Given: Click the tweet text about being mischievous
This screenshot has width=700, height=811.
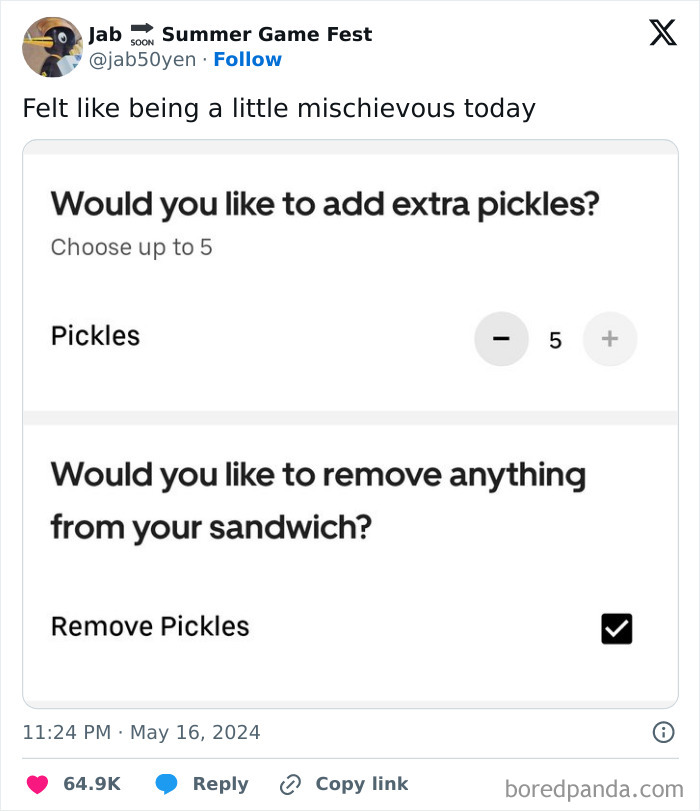Looking at the screenshot, I should click(279, 108).
